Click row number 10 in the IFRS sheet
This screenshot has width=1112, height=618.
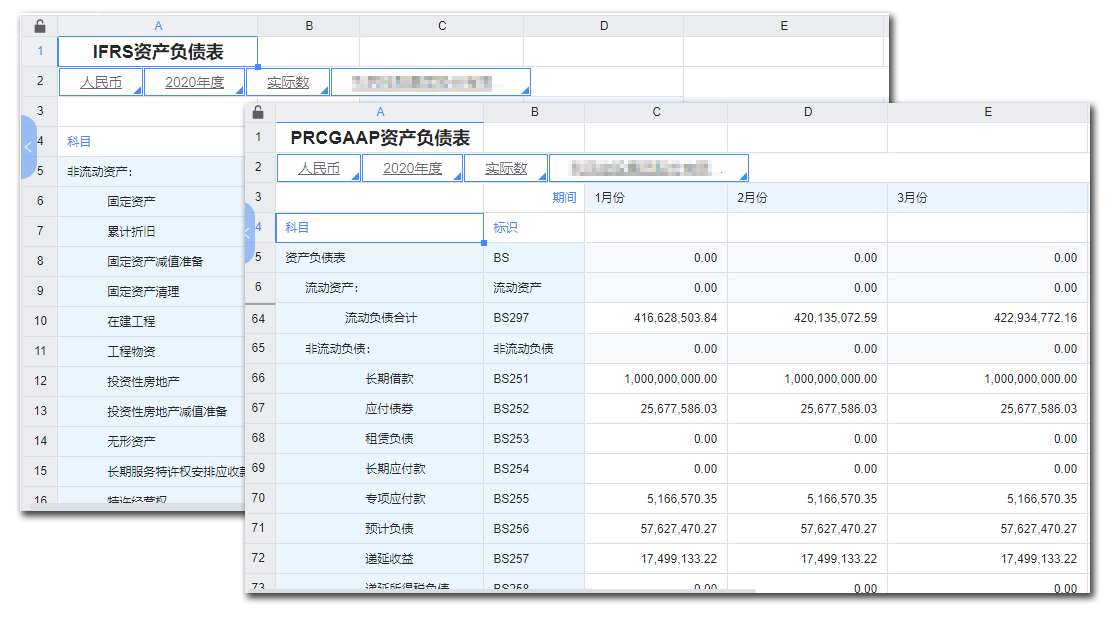click(x=40, y=321)
